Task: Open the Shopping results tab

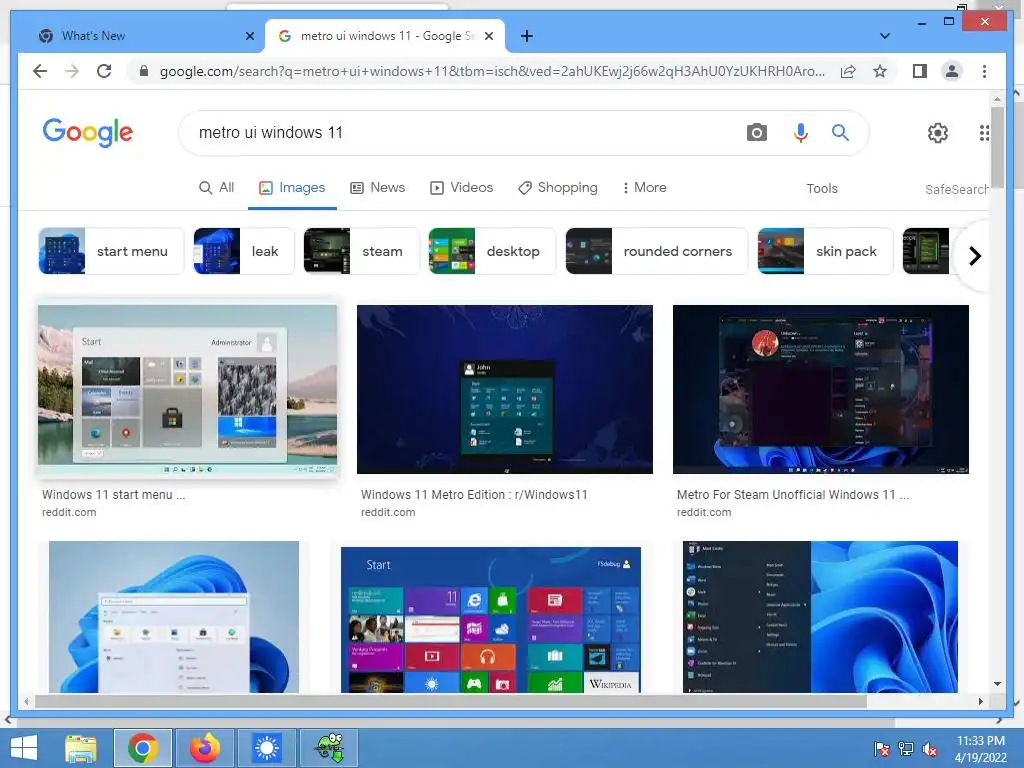Action: (x=558, y=188)
